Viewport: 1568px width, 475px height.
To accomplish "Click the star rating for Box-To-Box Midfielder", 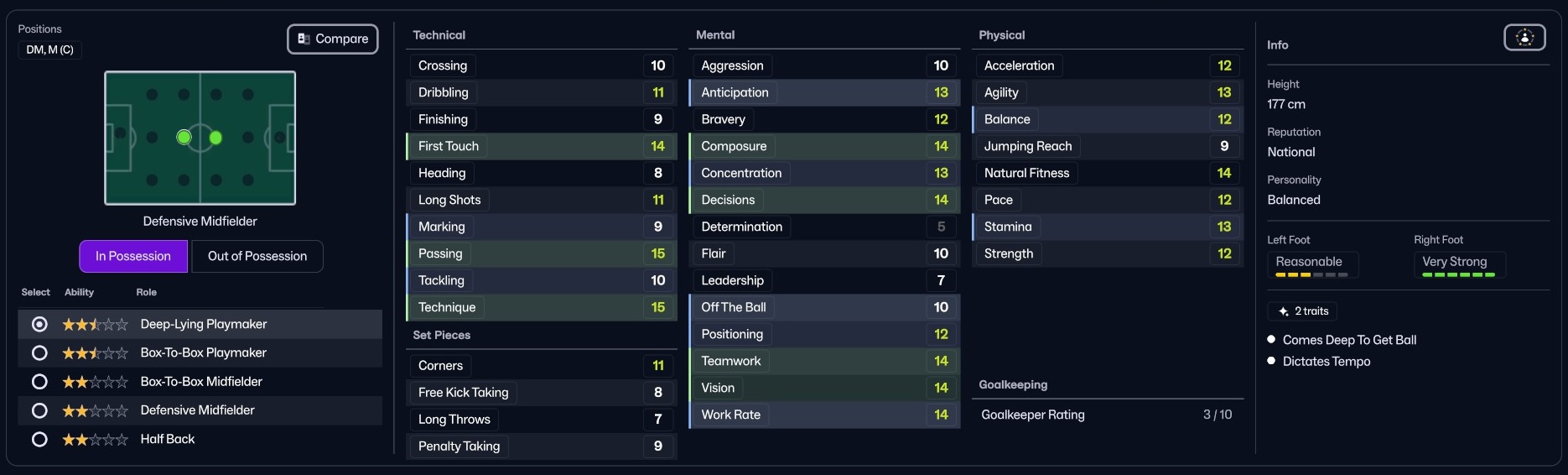I will click(95, 382).
